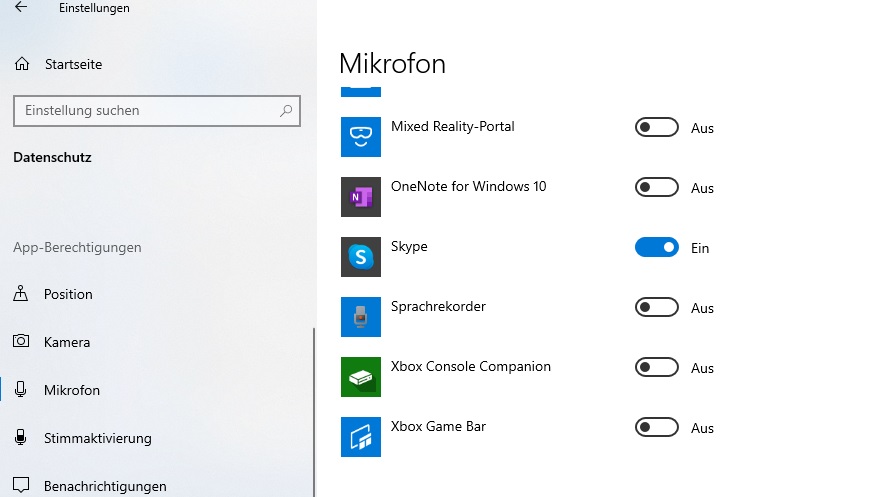The image size is (887, 497).
Task: Click the Startseite home icon
Action: pyautogui.click(x=22, y=64)
